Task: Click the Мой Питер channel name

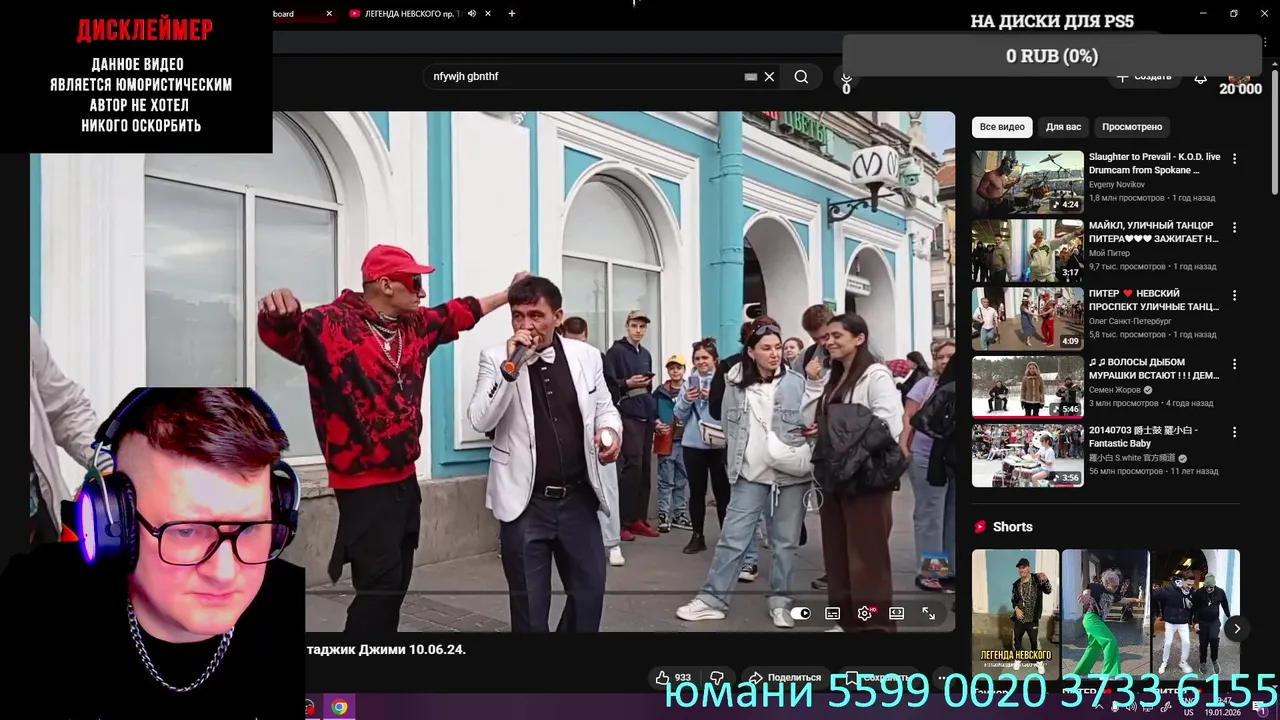Action: (1109, 253)
